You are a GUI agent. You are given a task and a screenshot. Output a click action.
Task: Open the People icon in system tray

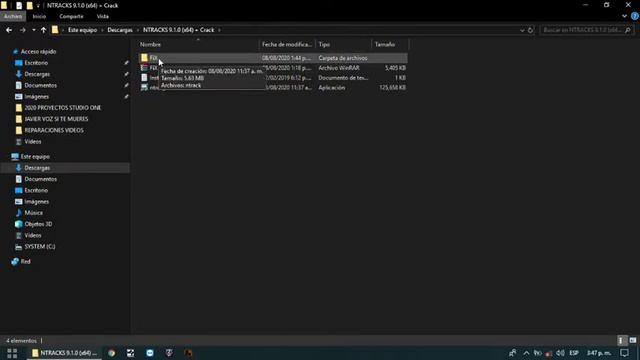(x=512, y=353)
